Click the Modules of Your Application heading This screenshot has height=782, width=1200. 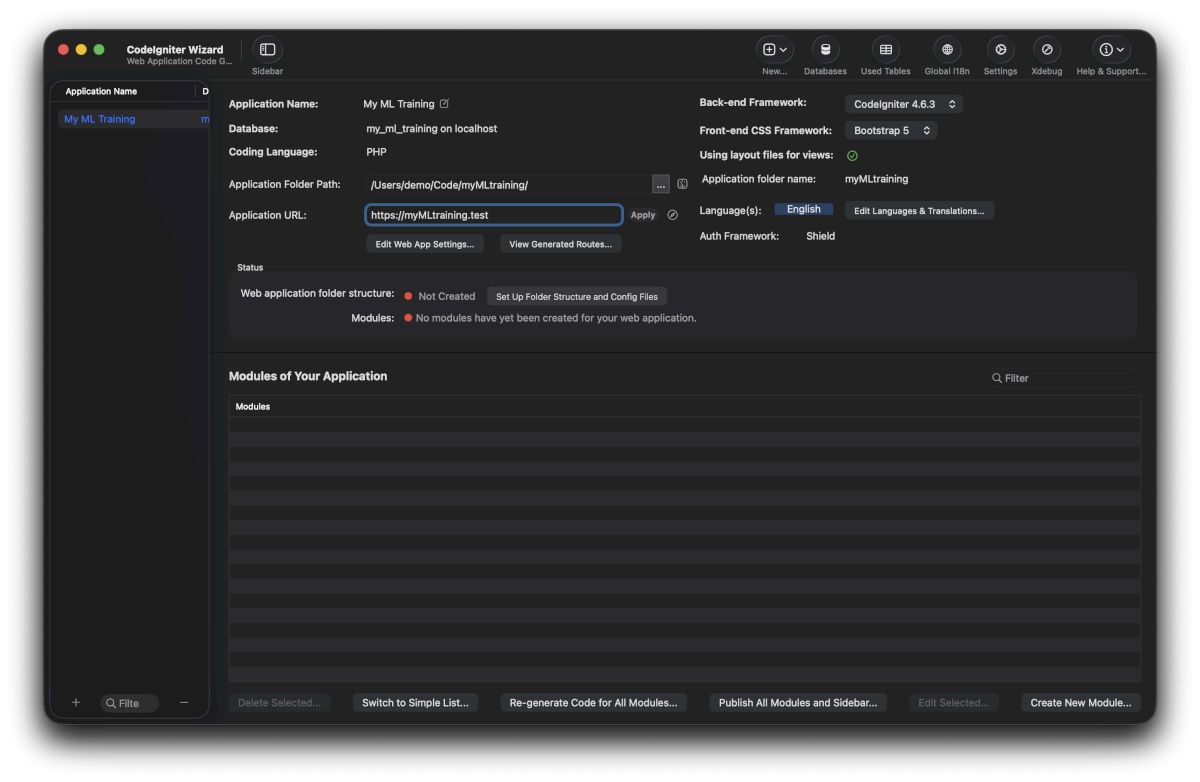point(308,376)
